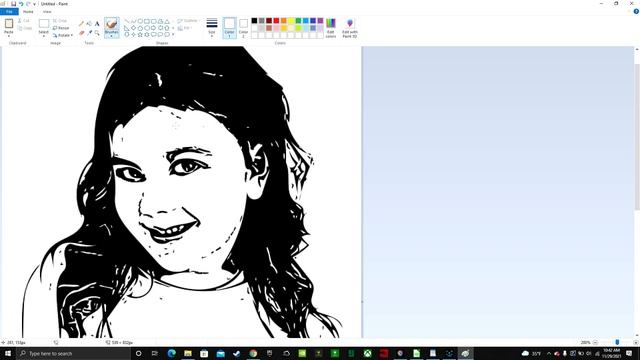This screenshot has width=640, height=360.
Task: Pick the purple color swatch
Action: pos(320,20)
